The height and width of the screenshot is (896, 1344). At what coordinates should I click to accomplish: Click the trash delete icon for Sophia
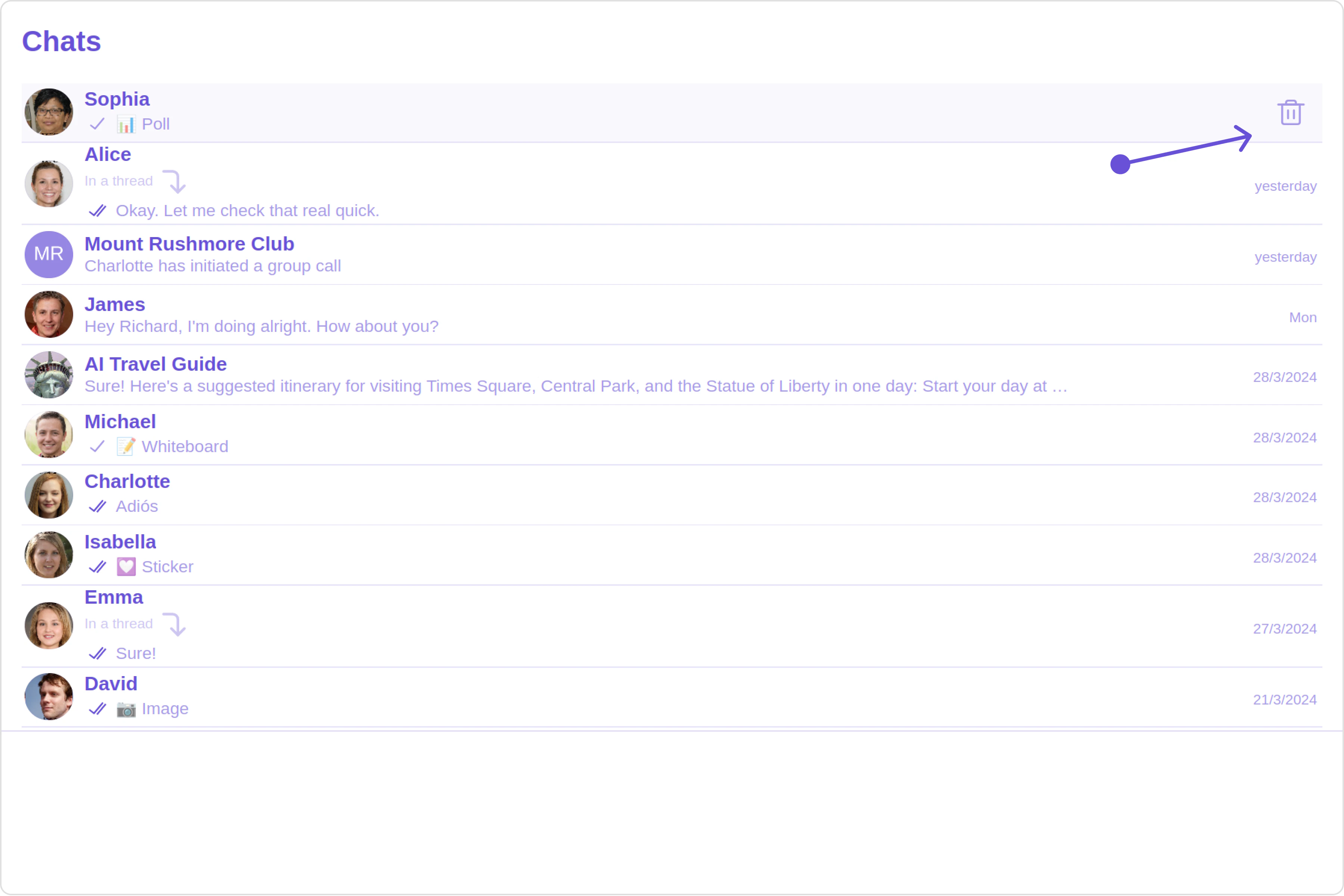click(x=1290, y=113)
